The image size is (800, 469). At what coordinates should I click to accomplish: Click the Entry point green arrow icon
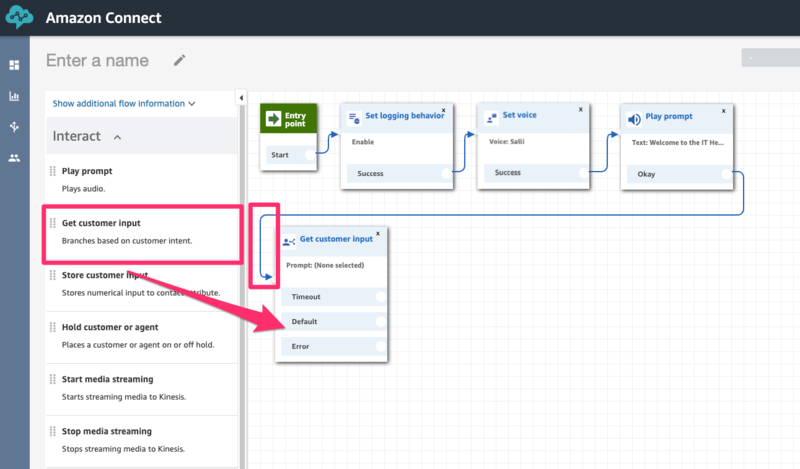273,119
